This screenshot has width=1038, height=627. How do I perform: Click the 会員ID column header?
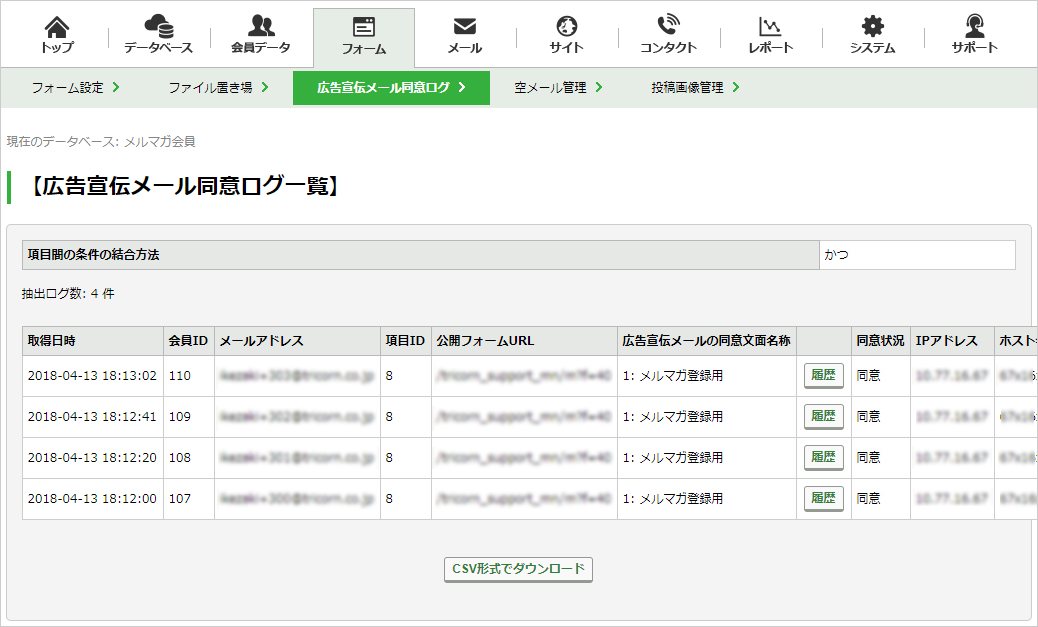click(x=189, y=341)
